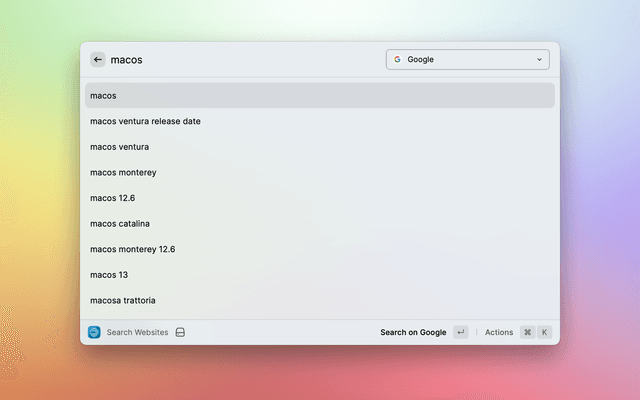
Task: Choose the macos ventura release date suggestion
Action: (145, 121)
